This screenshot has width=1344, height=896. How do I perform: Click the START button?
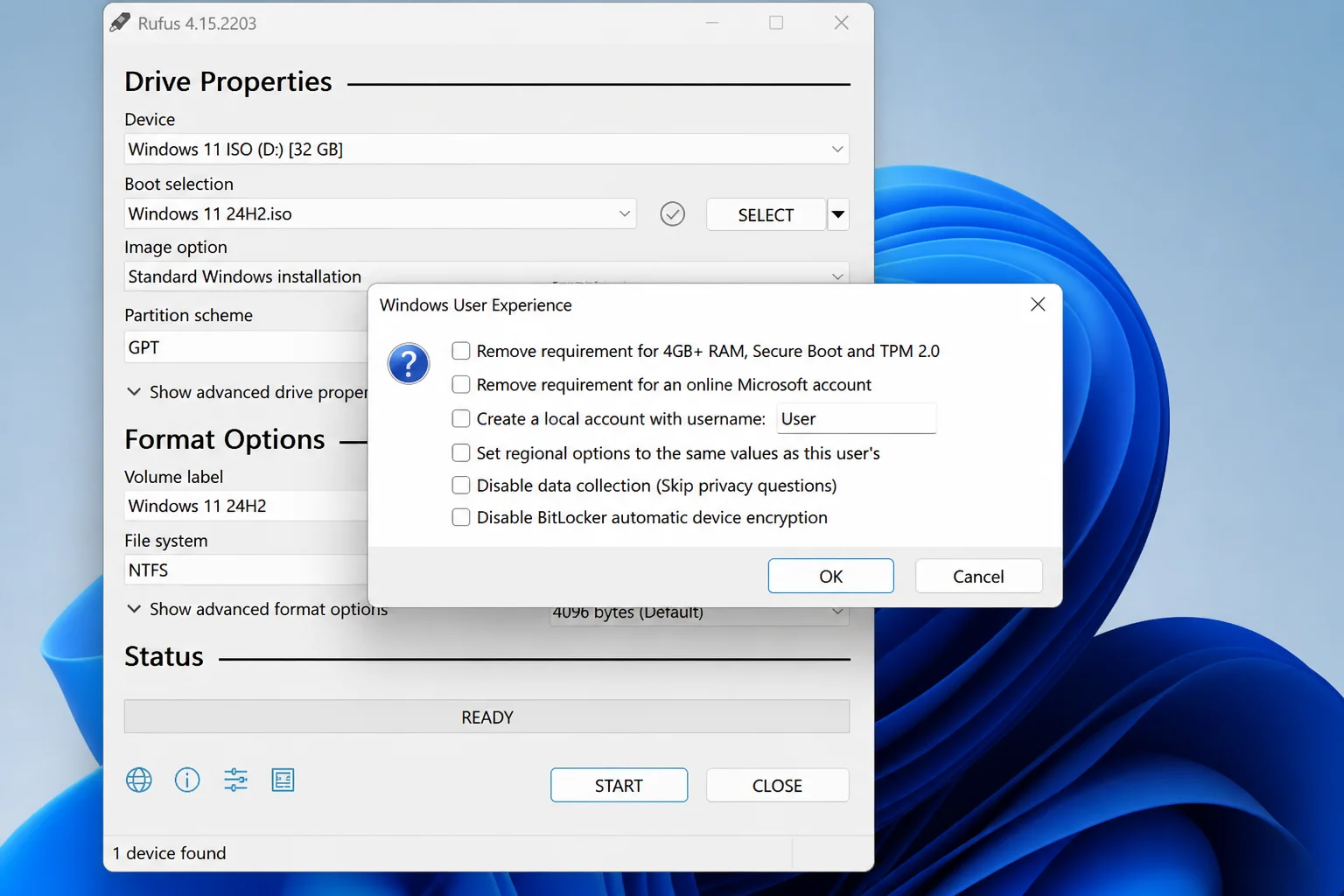(x=619, y=785)
